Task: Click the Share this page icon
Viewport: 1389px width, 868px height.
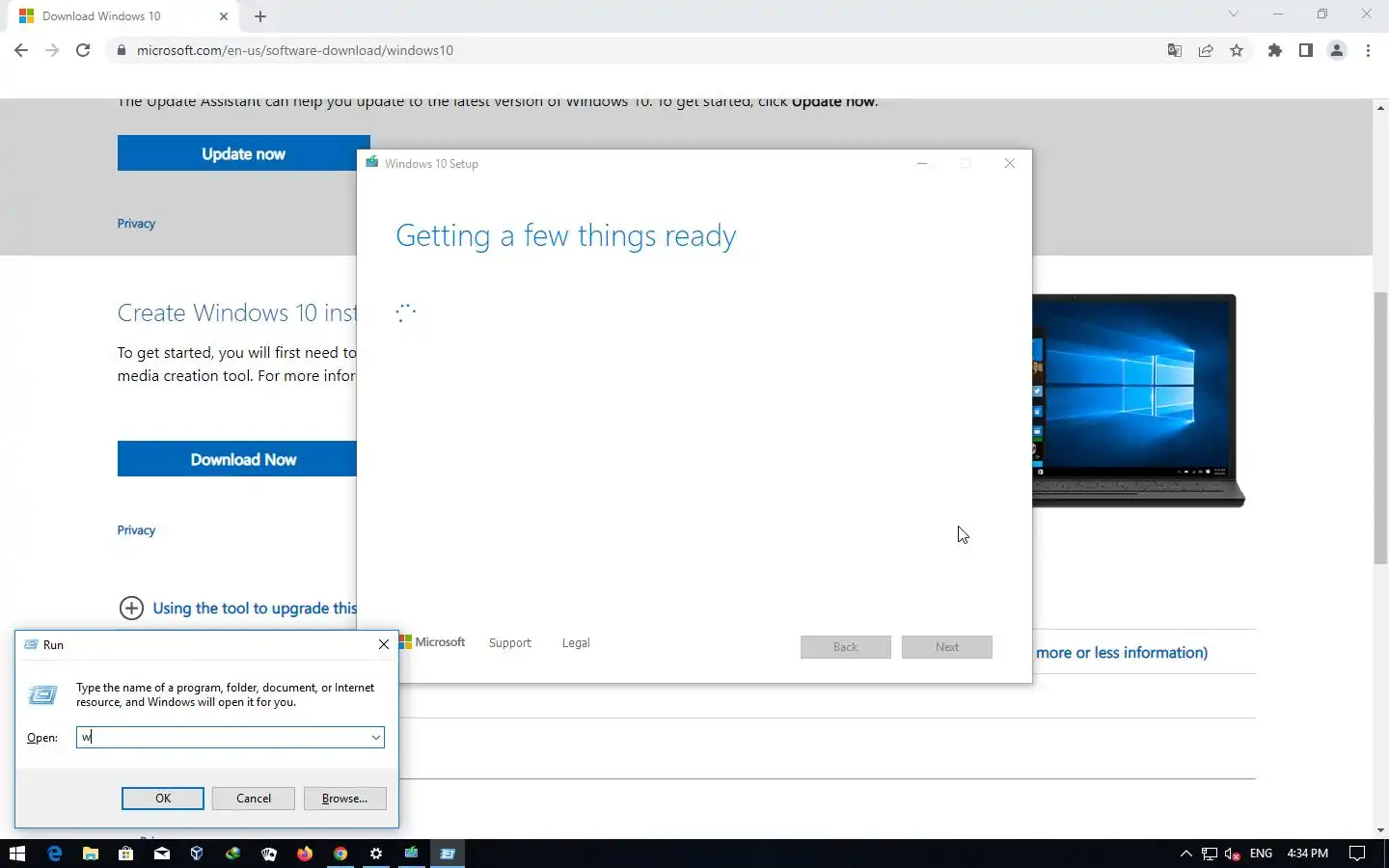Action: point(1206,50)
